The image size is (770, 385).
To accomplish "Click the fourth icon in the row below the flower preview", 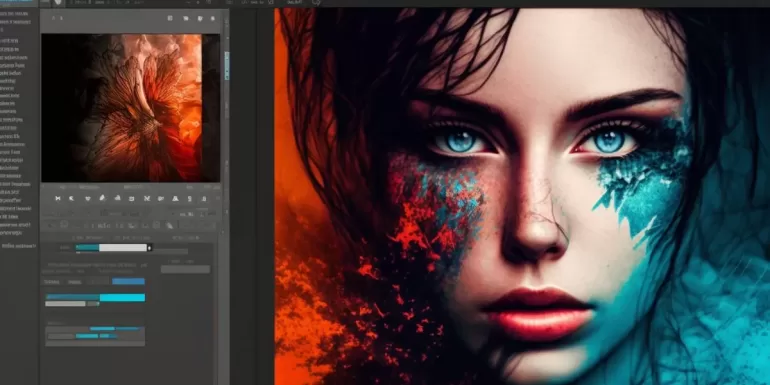I will (102, 198).
